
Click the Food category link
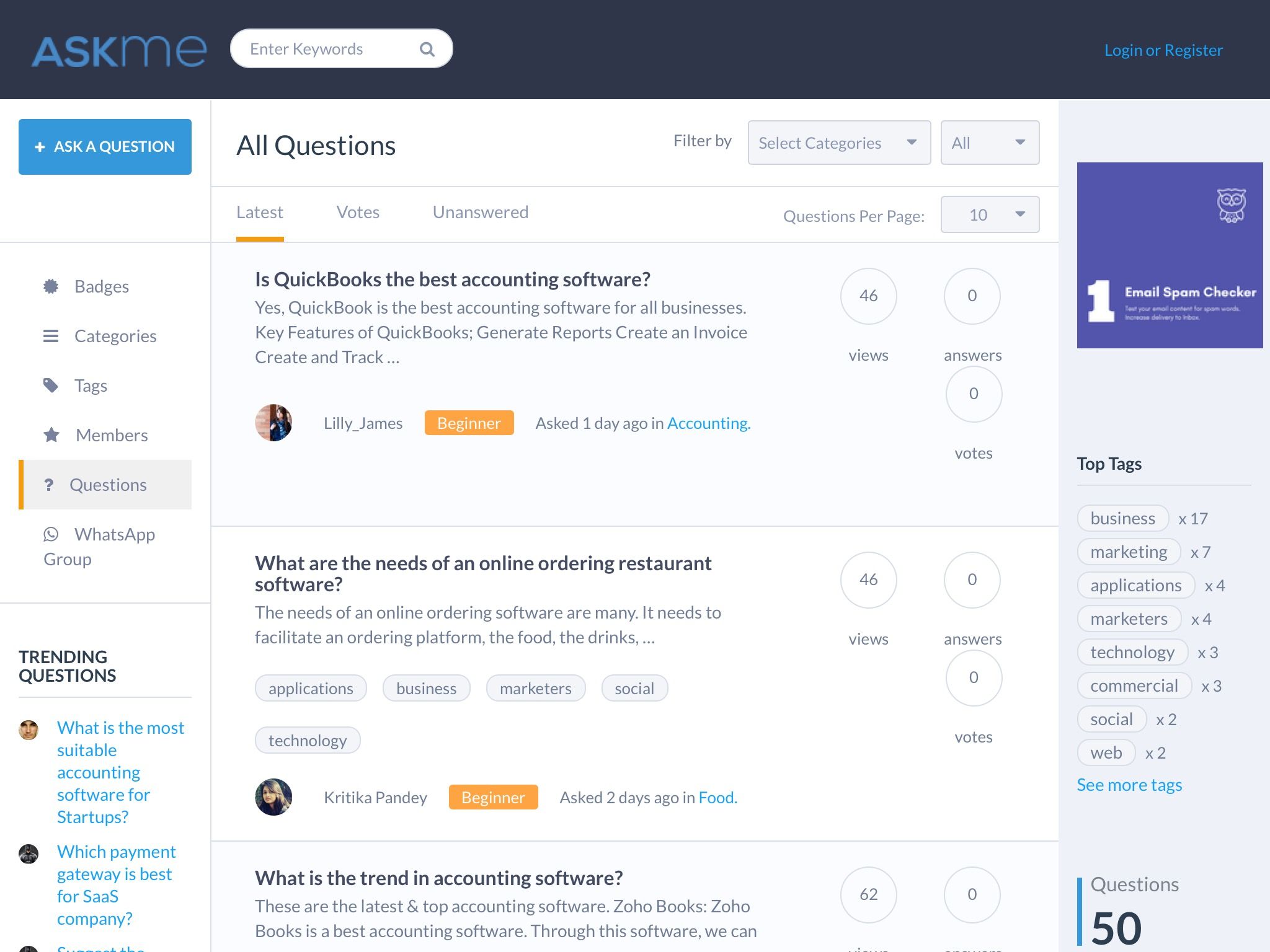(718, 798)
